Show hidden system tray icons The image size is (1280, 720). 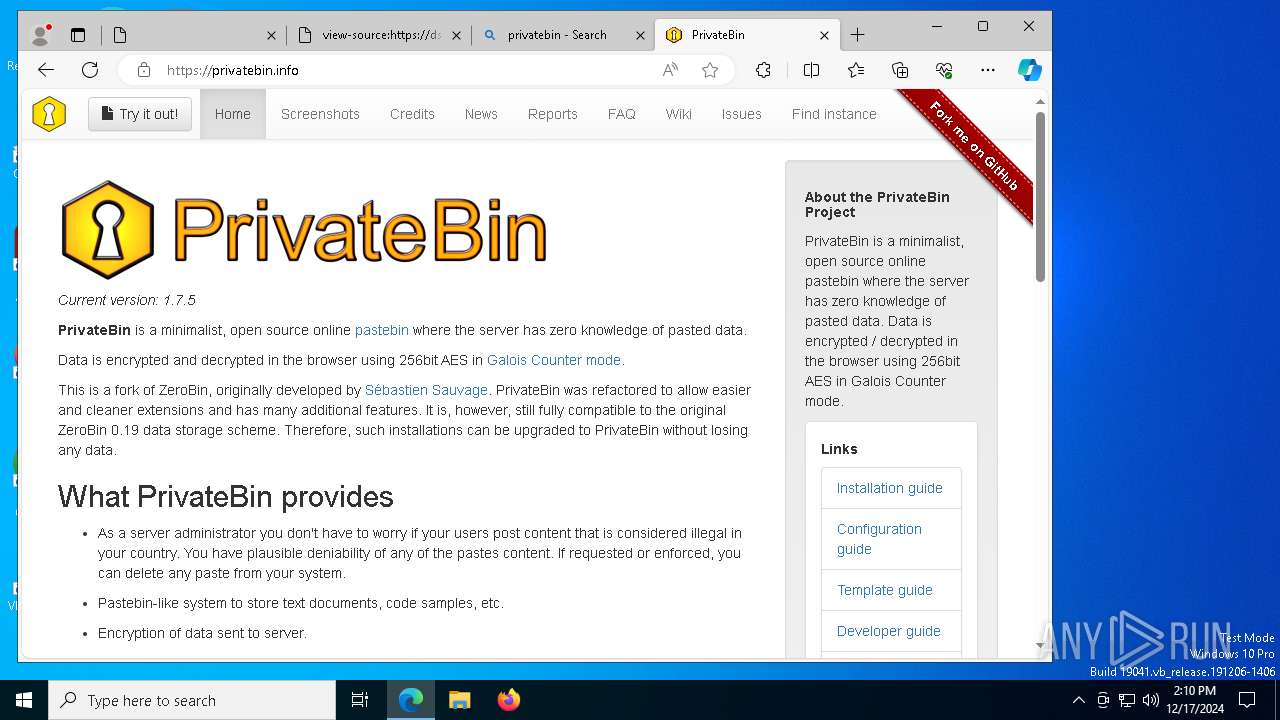[x=1078, y=700]
